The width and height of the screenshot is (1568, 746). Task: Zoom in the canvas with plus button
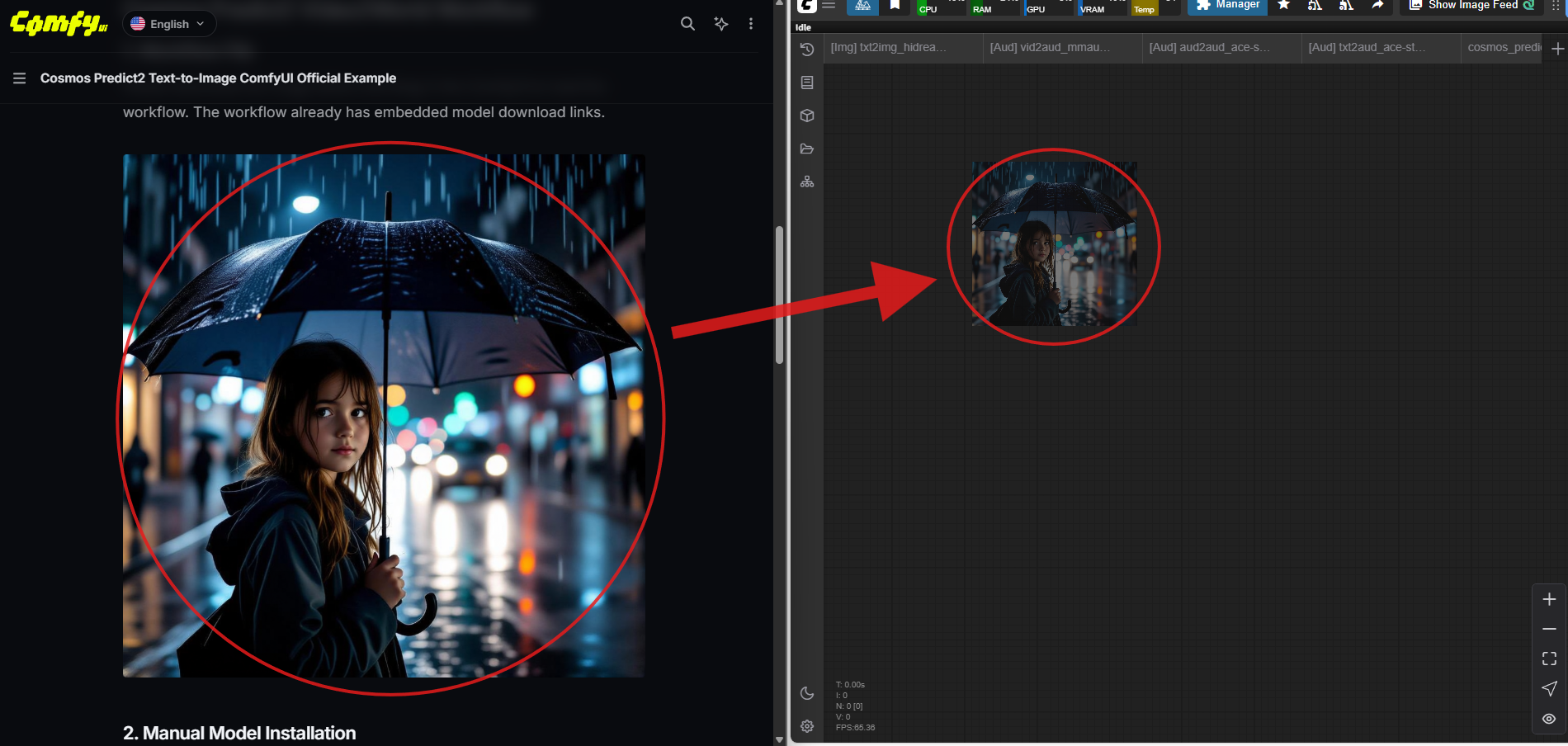click(x=1549, y=599)
